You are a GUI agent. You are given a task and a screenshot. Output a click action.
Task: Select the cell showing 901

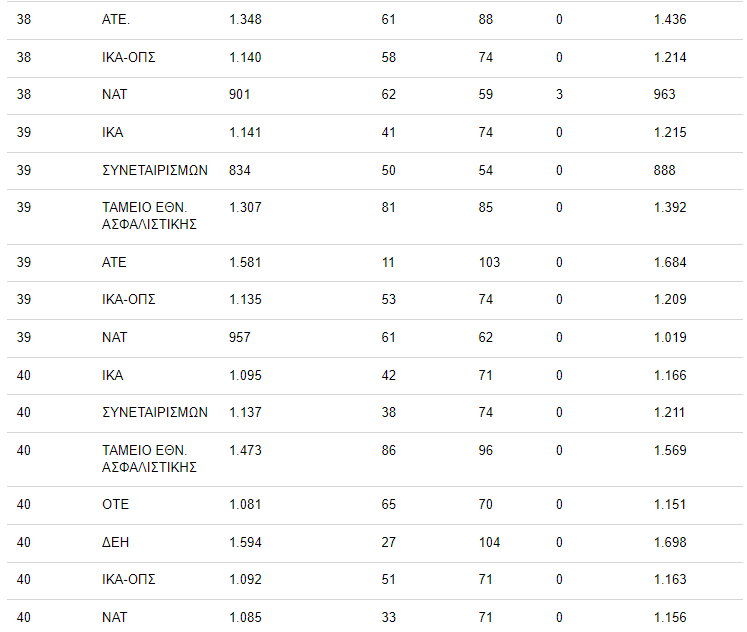(x=240, y=95)
